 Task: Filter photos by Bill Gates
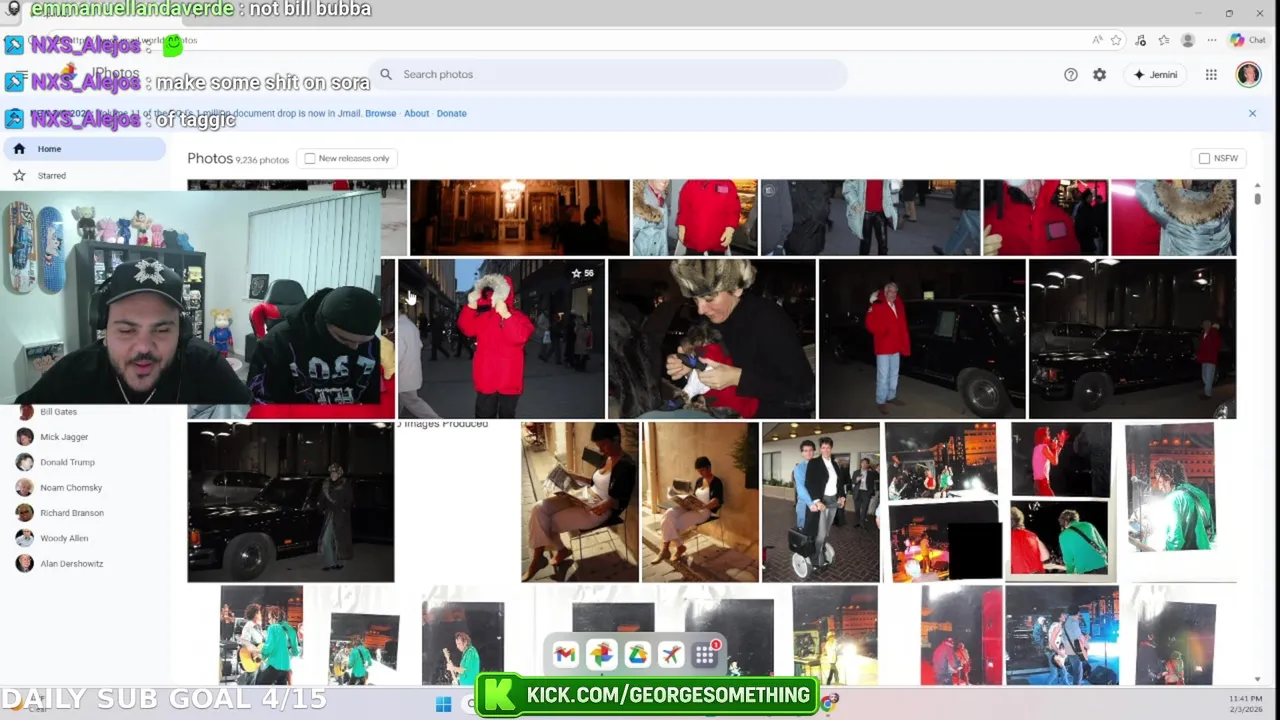60,412
